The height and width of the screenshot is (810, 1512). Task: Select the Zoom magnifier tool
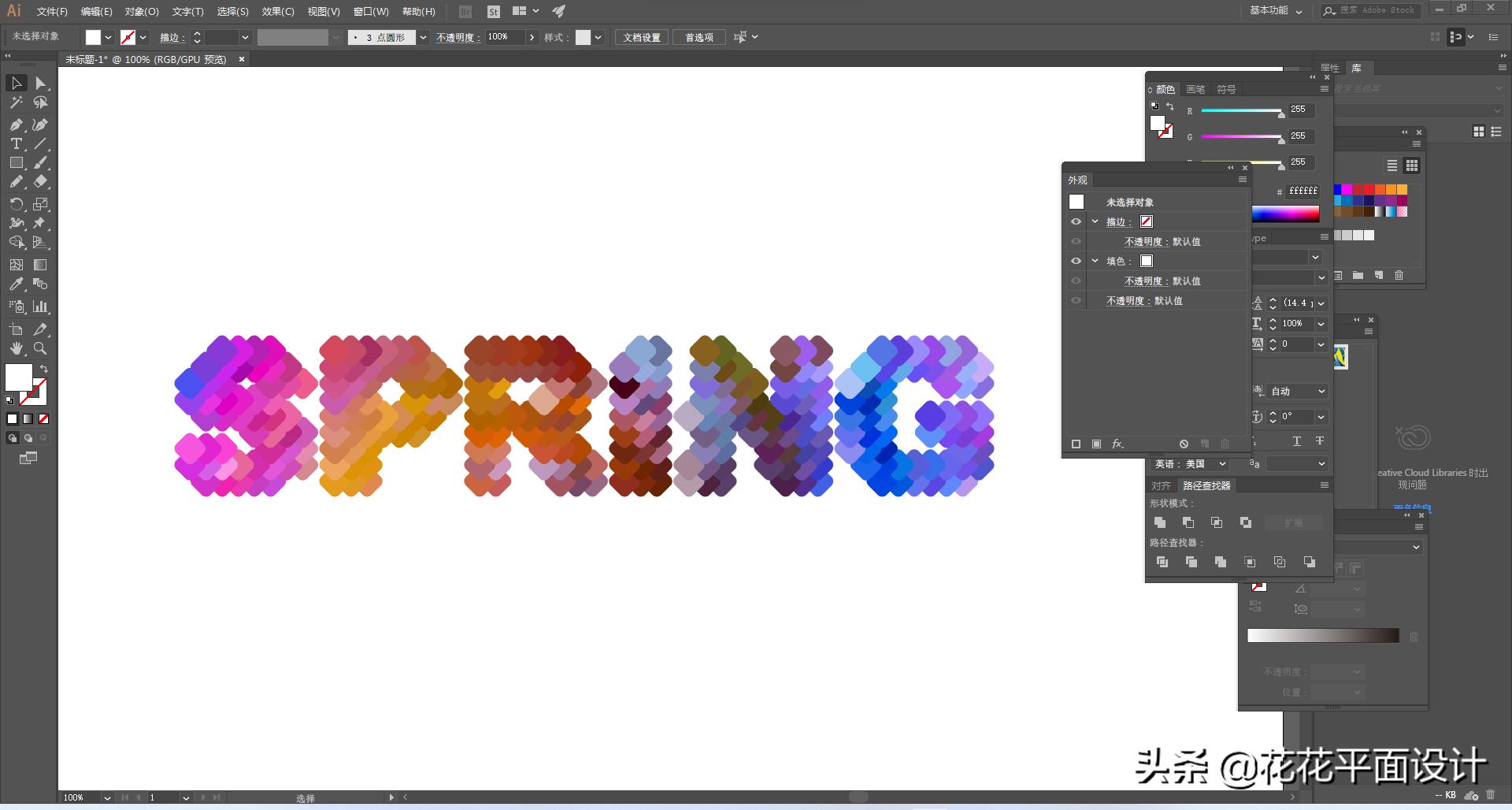40,348
